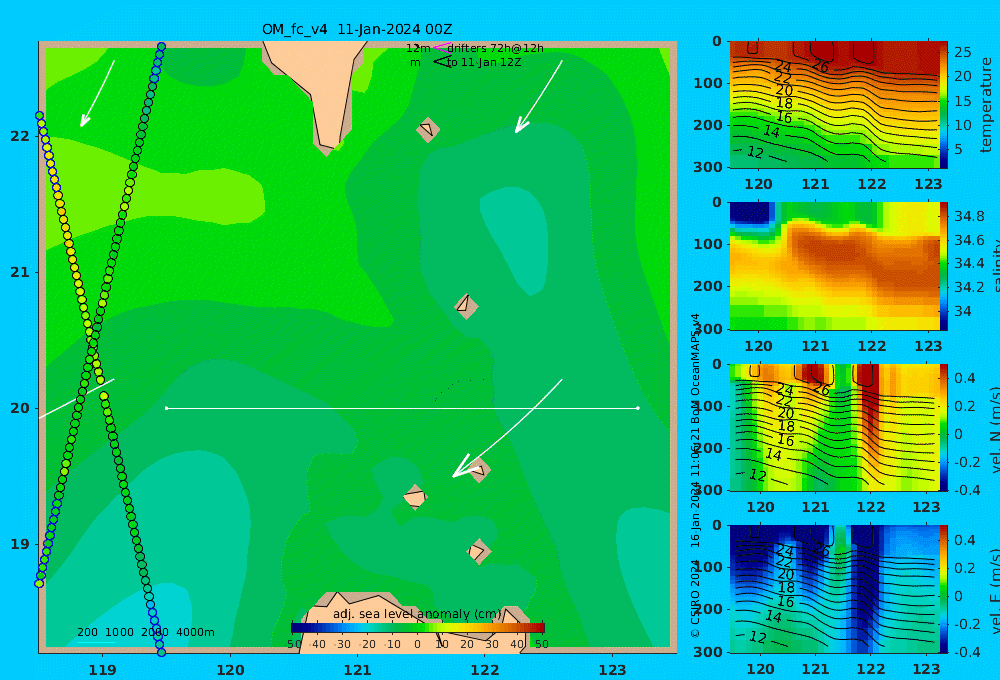Click the left endpoint of the 20N transect line
1000x680 pixels.
166,408
